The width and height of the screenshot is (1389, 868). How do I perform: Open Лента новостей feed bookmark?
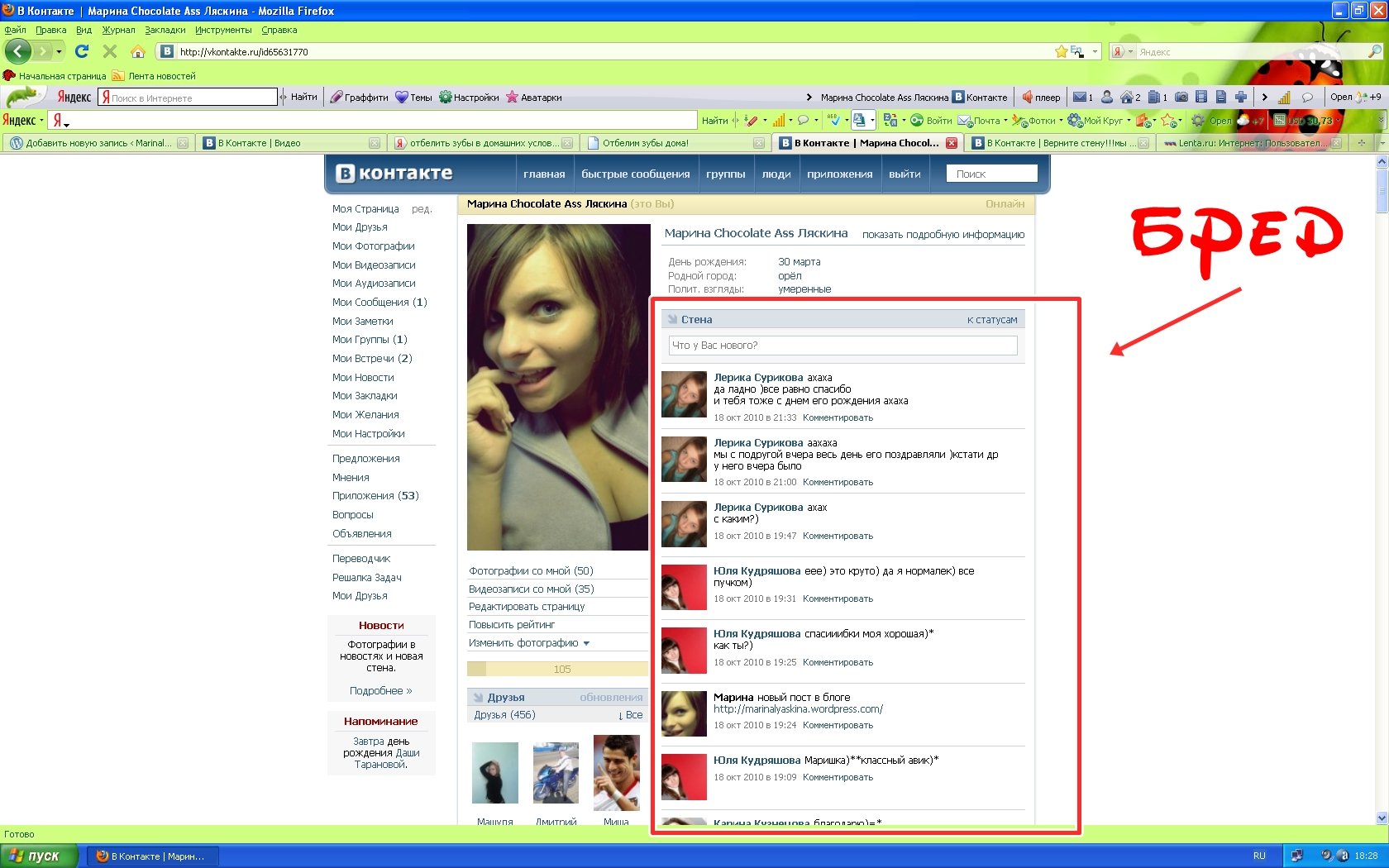[x=154, y=76]
